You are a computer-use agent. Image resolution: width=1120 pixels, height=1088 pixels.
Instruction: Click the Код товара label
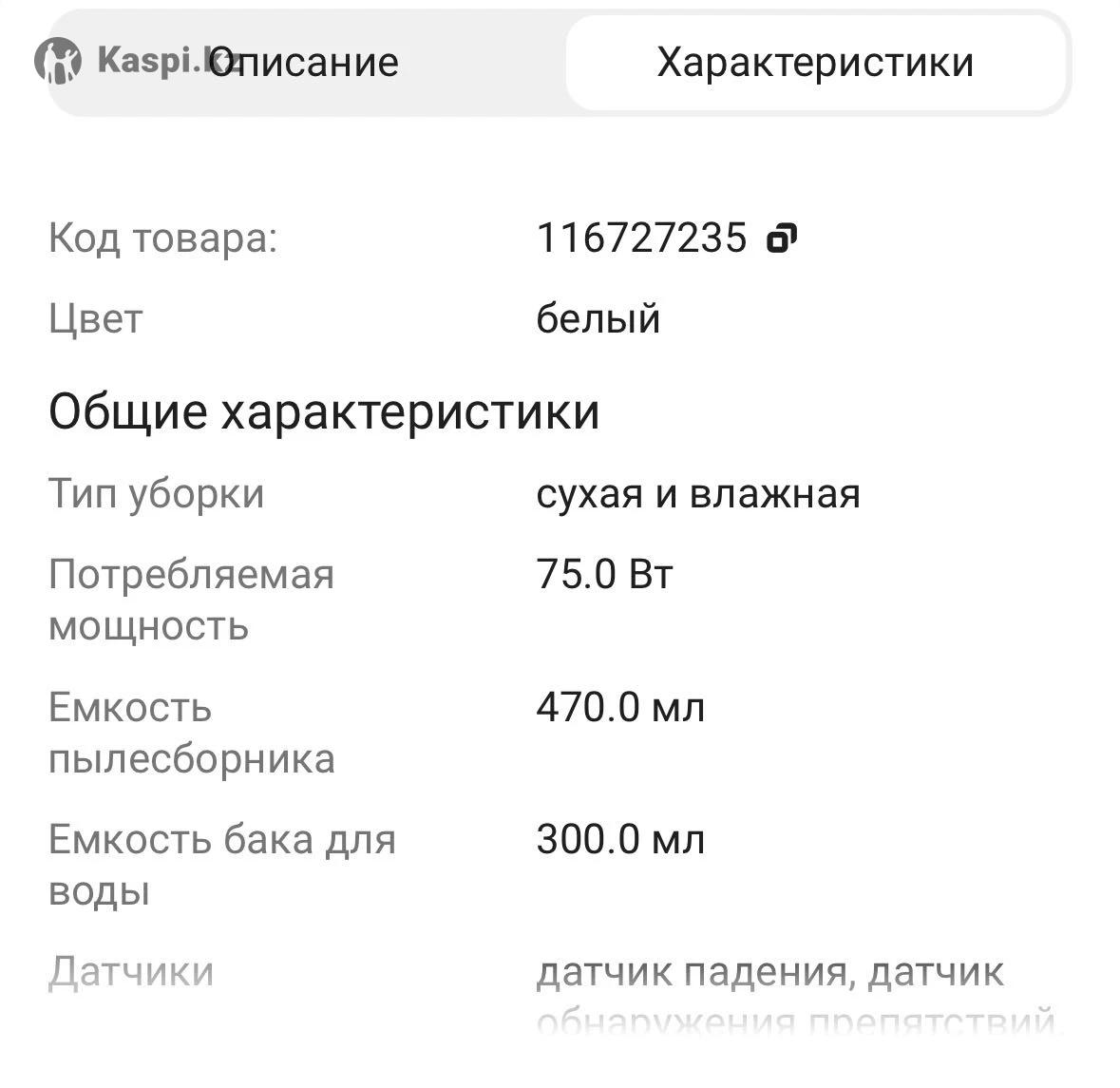[x=162, y=238]
